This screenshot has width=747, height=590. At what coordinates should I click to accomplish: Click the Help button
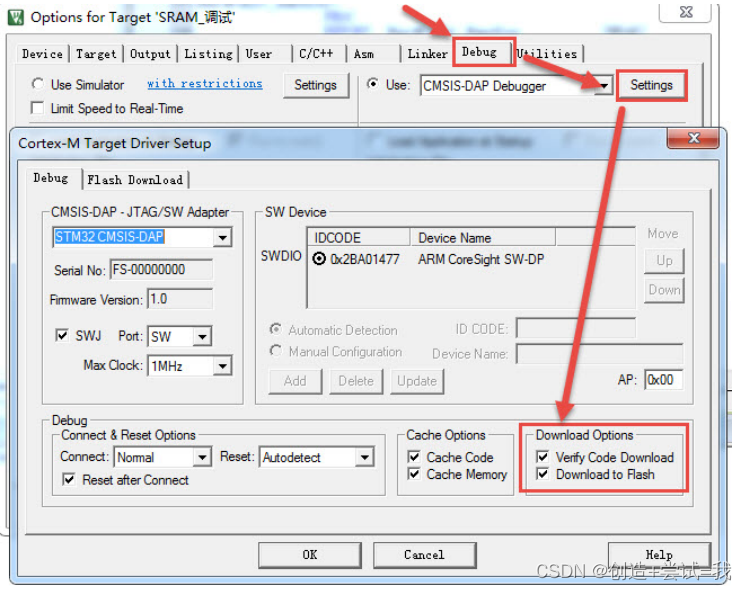(x=659, y=555)
